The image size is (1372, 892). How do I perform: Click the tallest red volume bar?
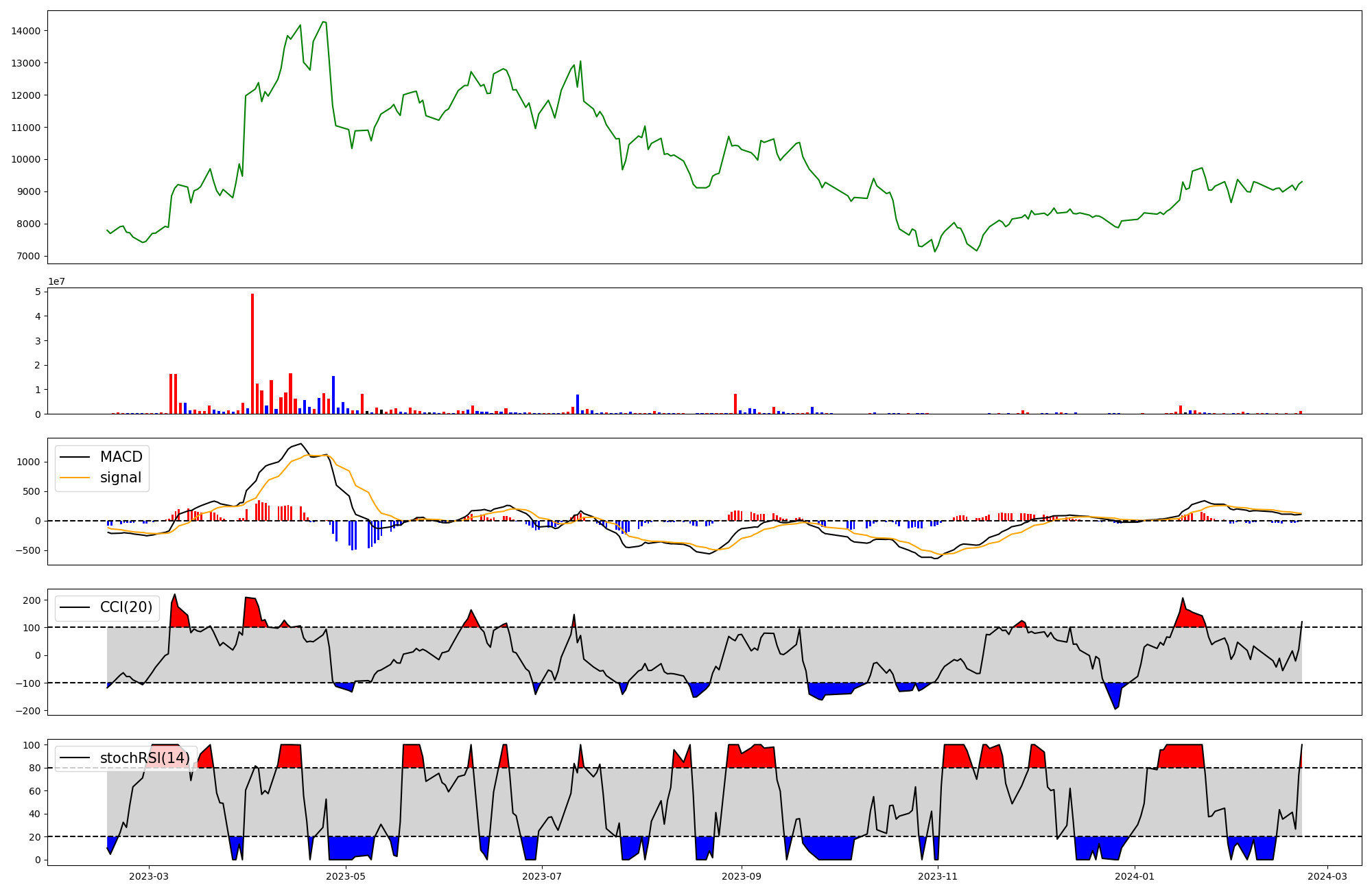[x=252, y=353]
